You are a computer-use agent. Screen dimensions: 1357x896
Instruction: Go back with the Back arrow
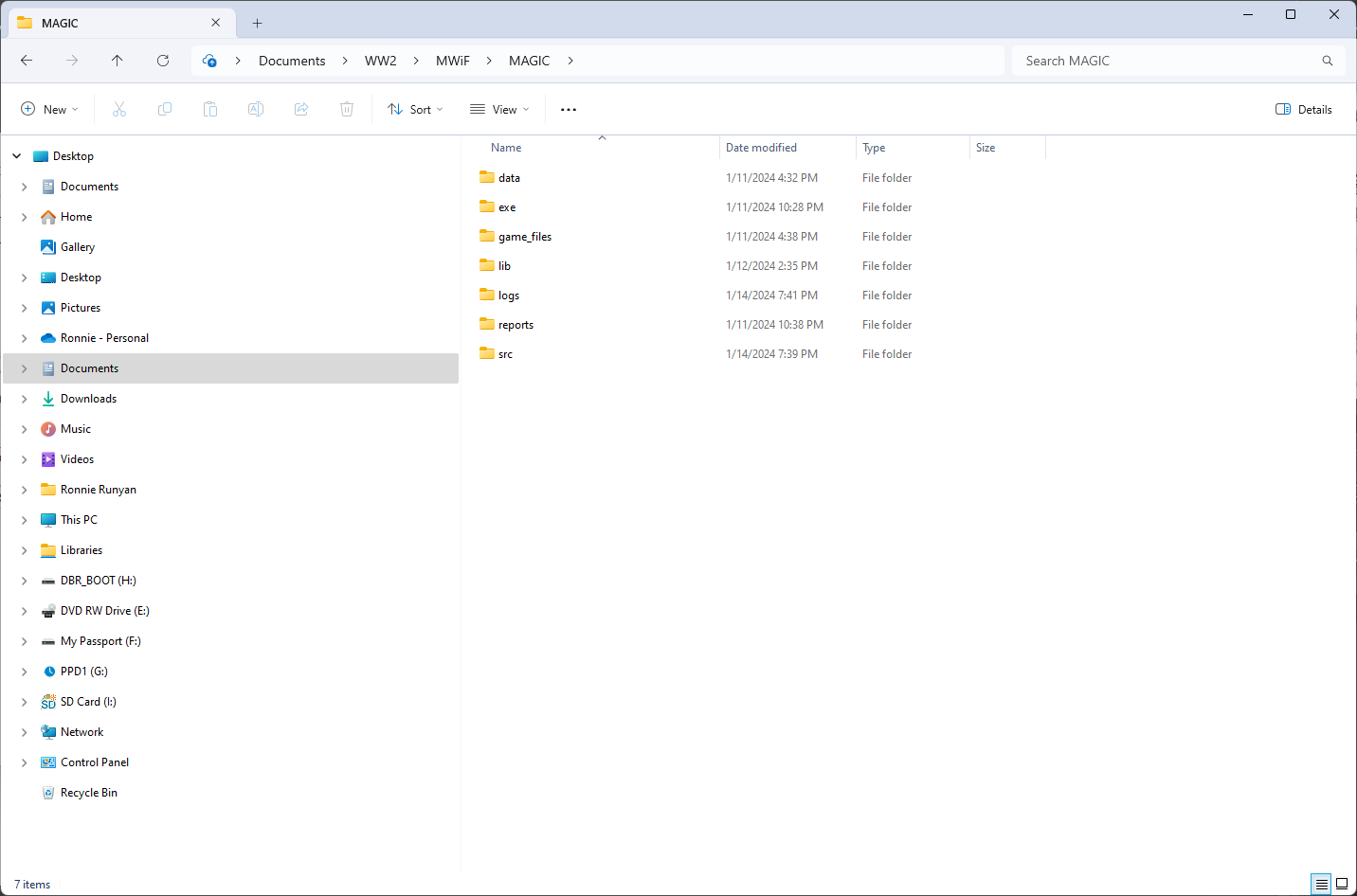pos(27,61)
